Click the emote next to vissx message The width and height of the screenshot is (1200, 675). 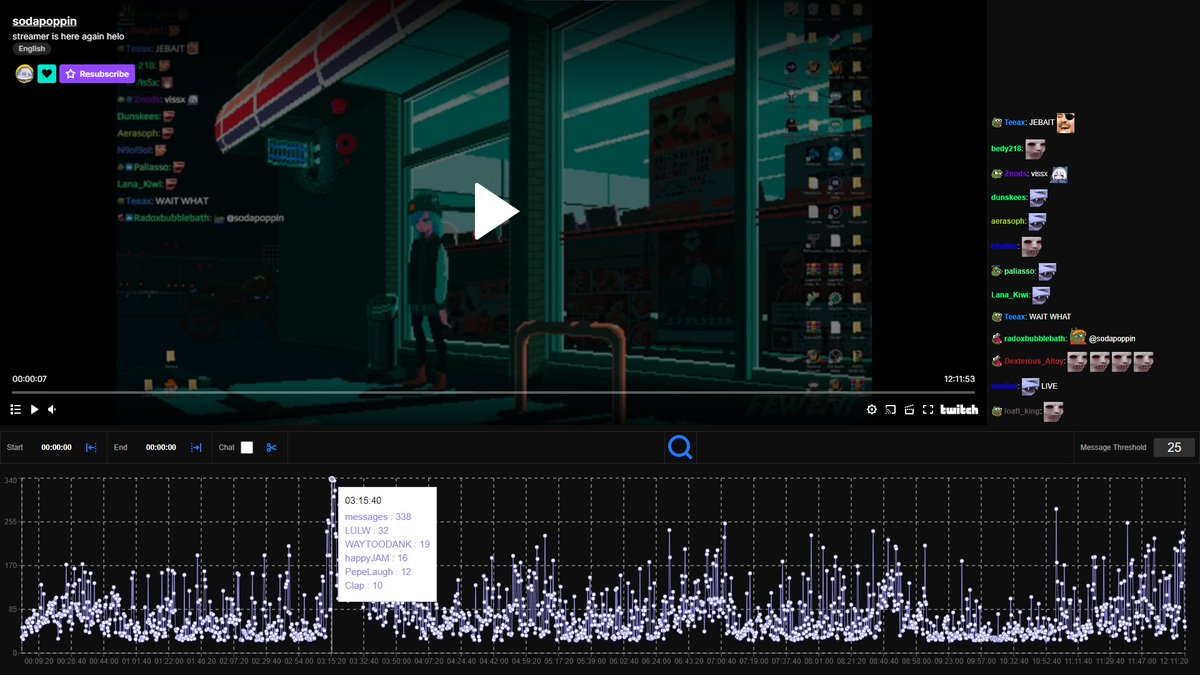click(1058, 174)
